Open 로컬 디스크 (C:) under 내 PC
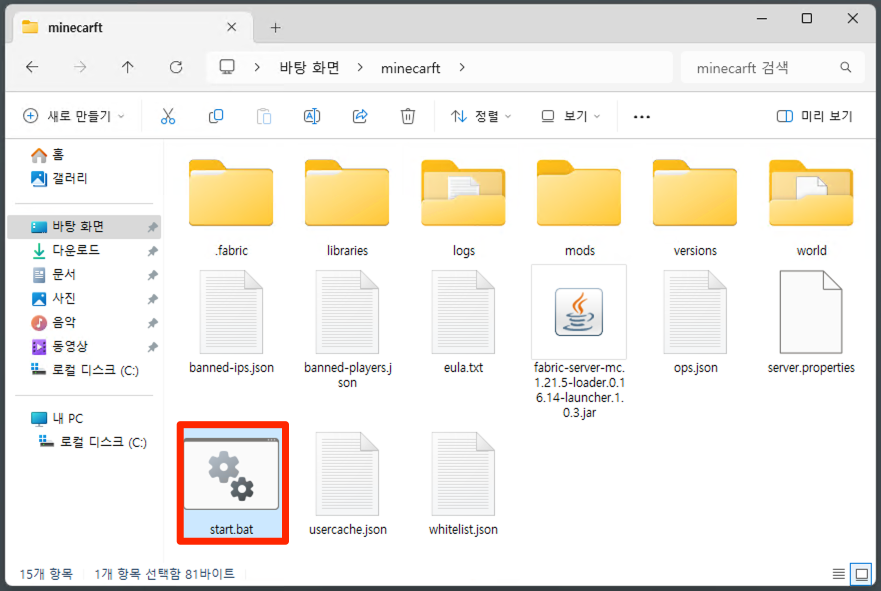The image size is (881, 591). (x=92, y=442)
